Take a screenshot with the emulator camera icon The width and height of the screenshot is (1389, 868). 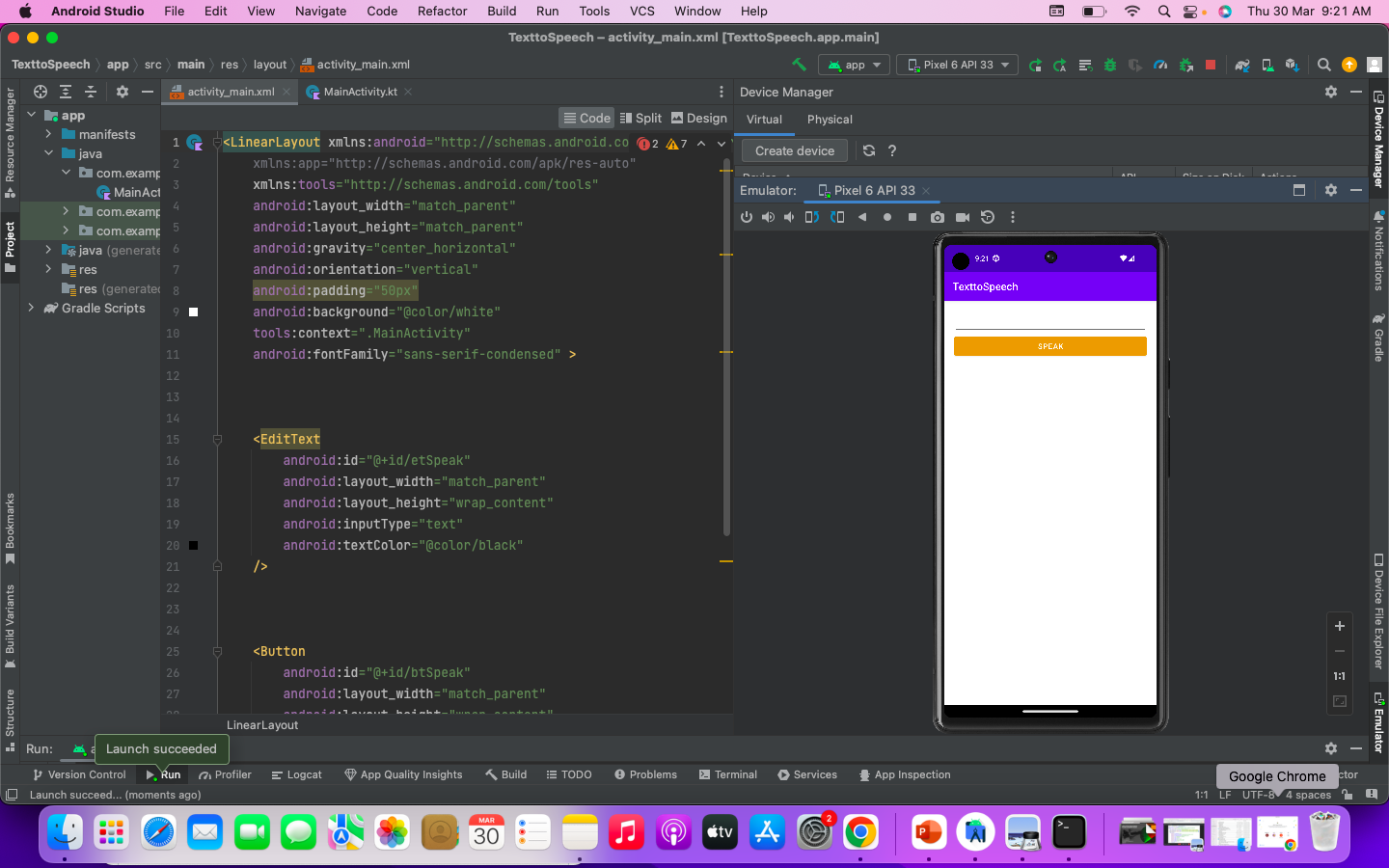[938, 217]
